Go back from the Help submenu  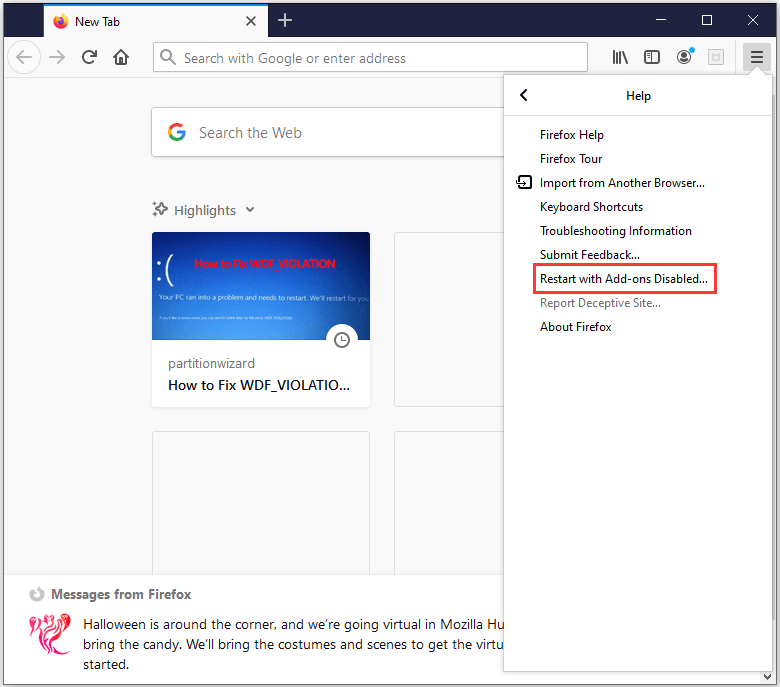tap(523, 95)
